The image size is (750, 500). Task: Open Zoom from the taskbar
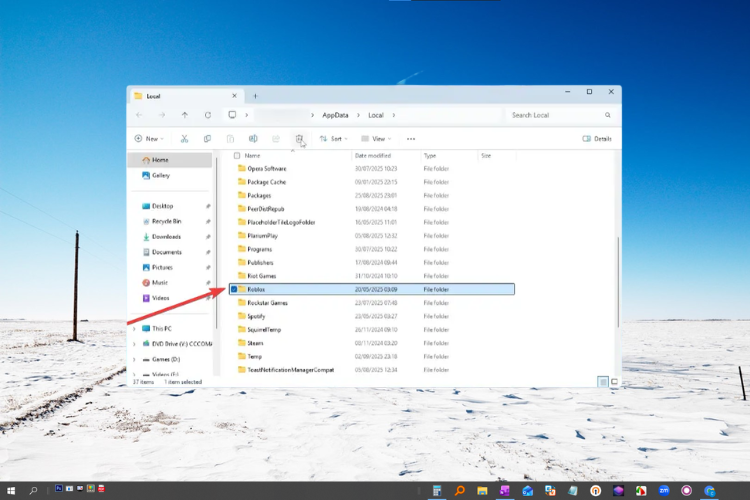[664, 490]
